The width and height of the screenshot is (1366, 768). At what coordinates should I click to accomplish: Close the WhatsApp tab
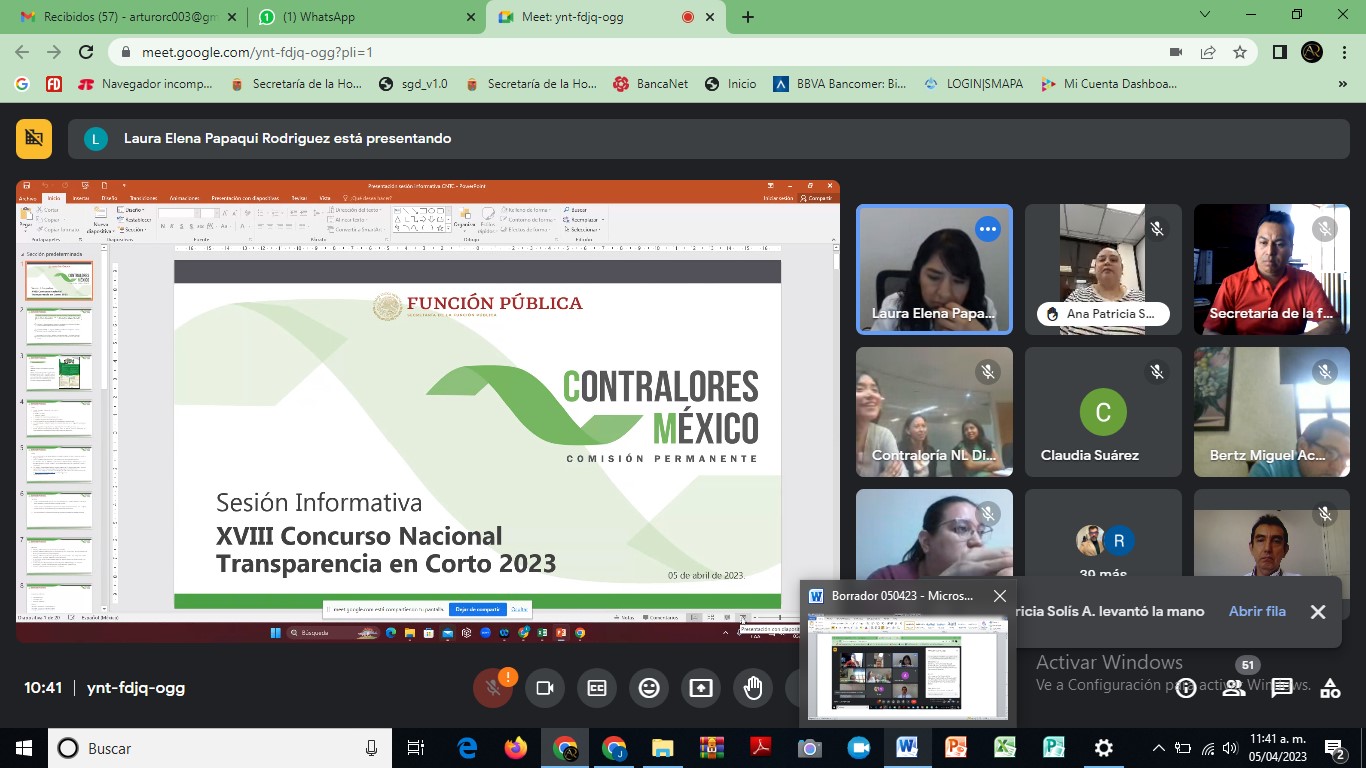coord(470,17)
